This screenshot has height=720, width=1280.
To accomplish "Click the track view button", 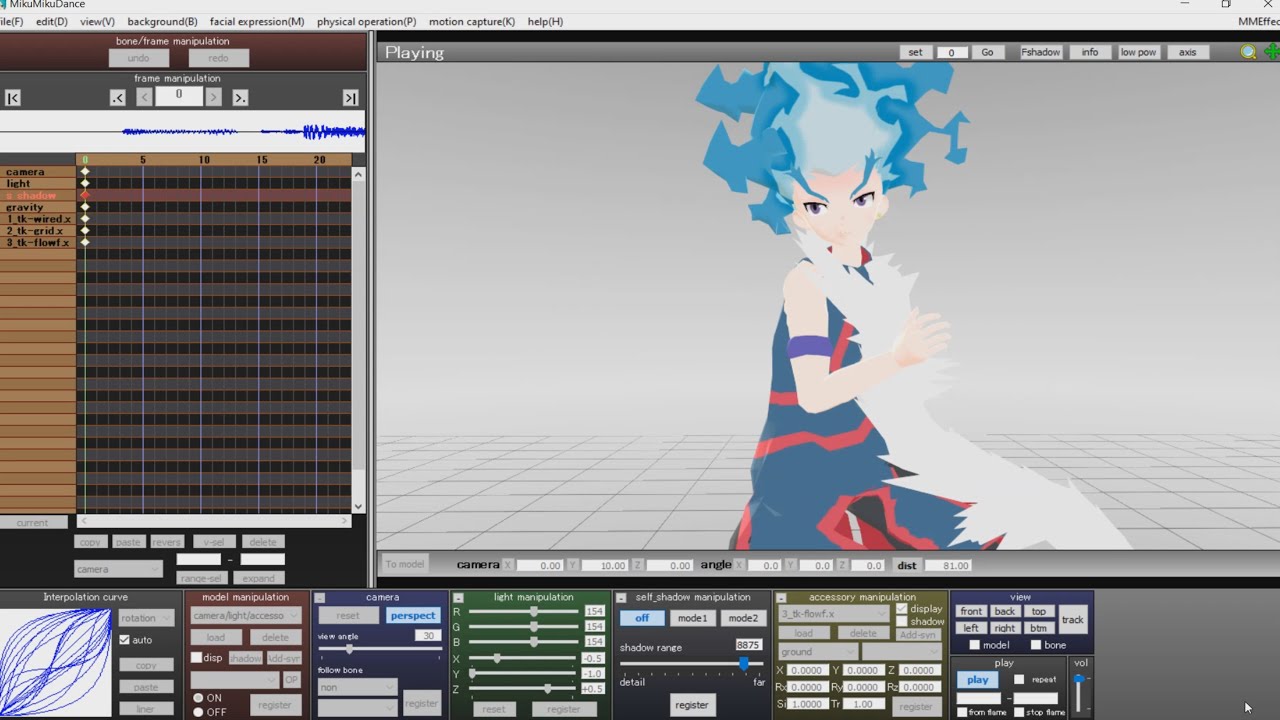I will click(x=1073, y=620).
